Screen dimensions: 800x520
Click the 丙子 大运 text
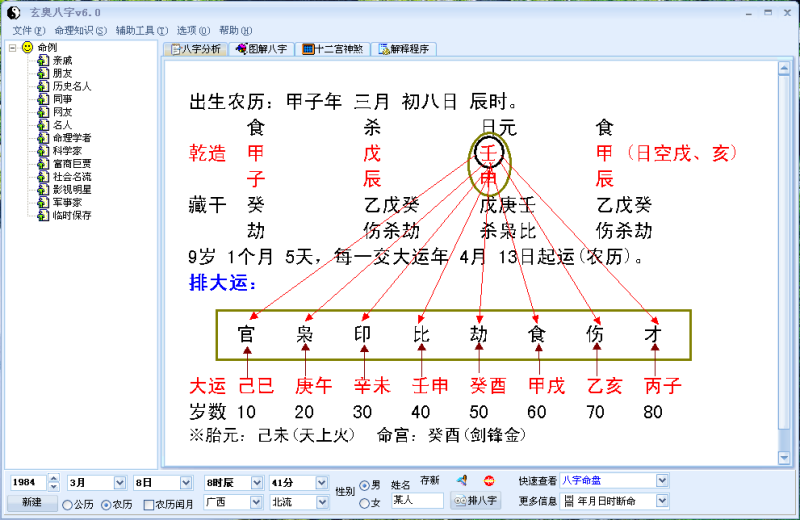point(663,385)
